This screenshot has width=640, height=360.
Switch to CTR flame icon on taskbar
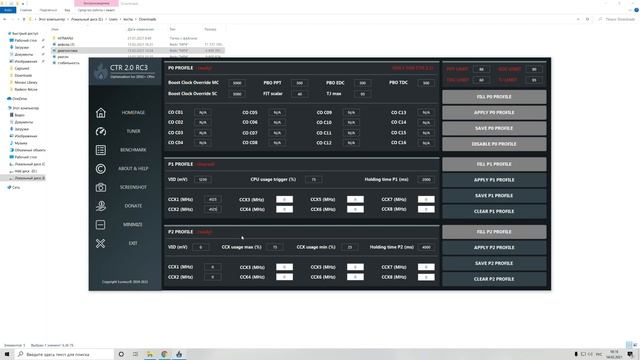click(x=179, y=354)
